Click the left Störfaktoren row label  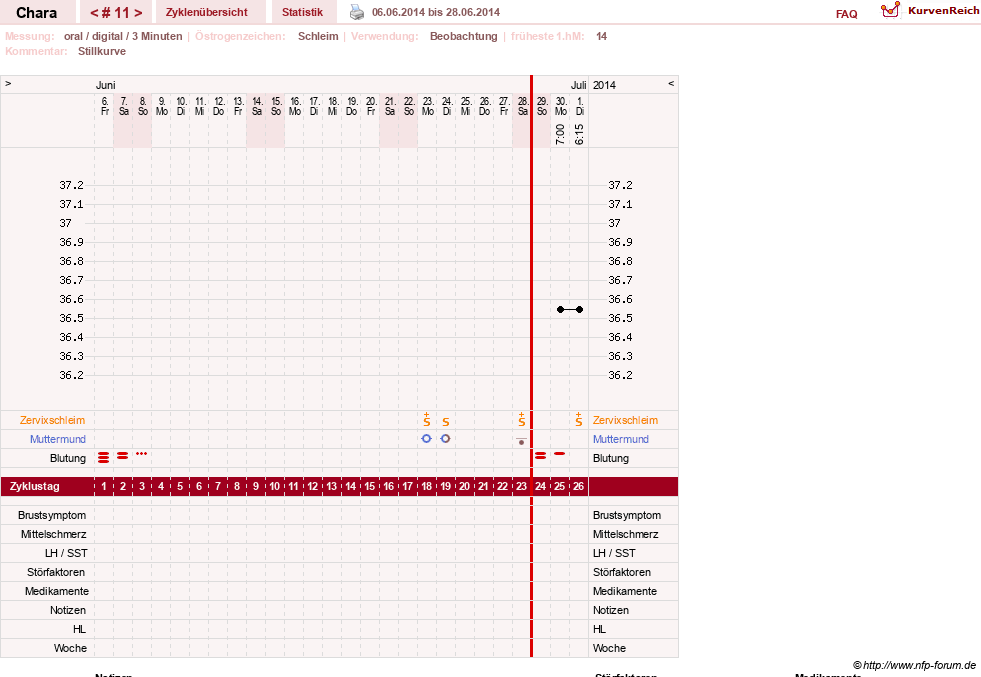coord(56,572)
